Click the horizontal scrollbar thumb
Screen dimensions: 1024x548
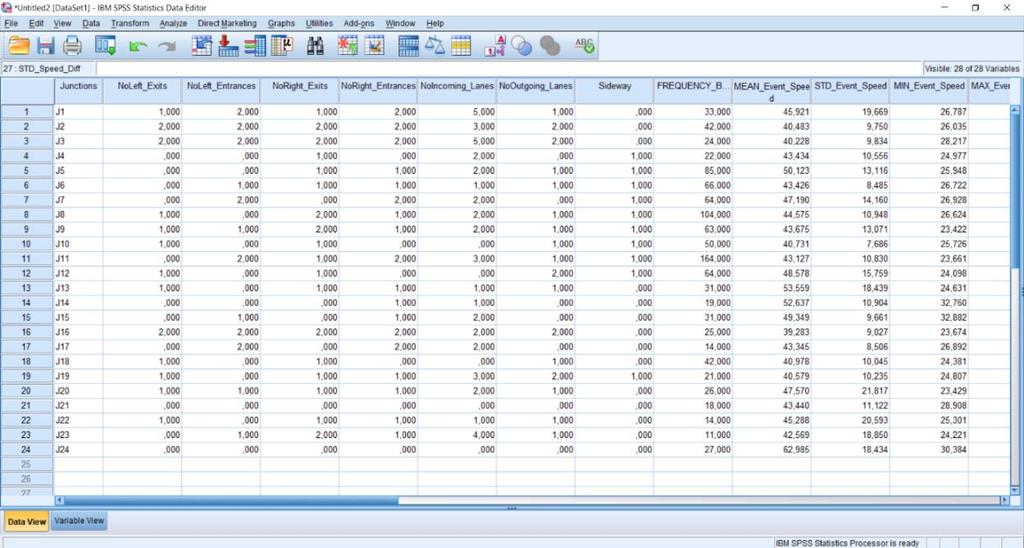pyautogui.click(x=231, y=500)
